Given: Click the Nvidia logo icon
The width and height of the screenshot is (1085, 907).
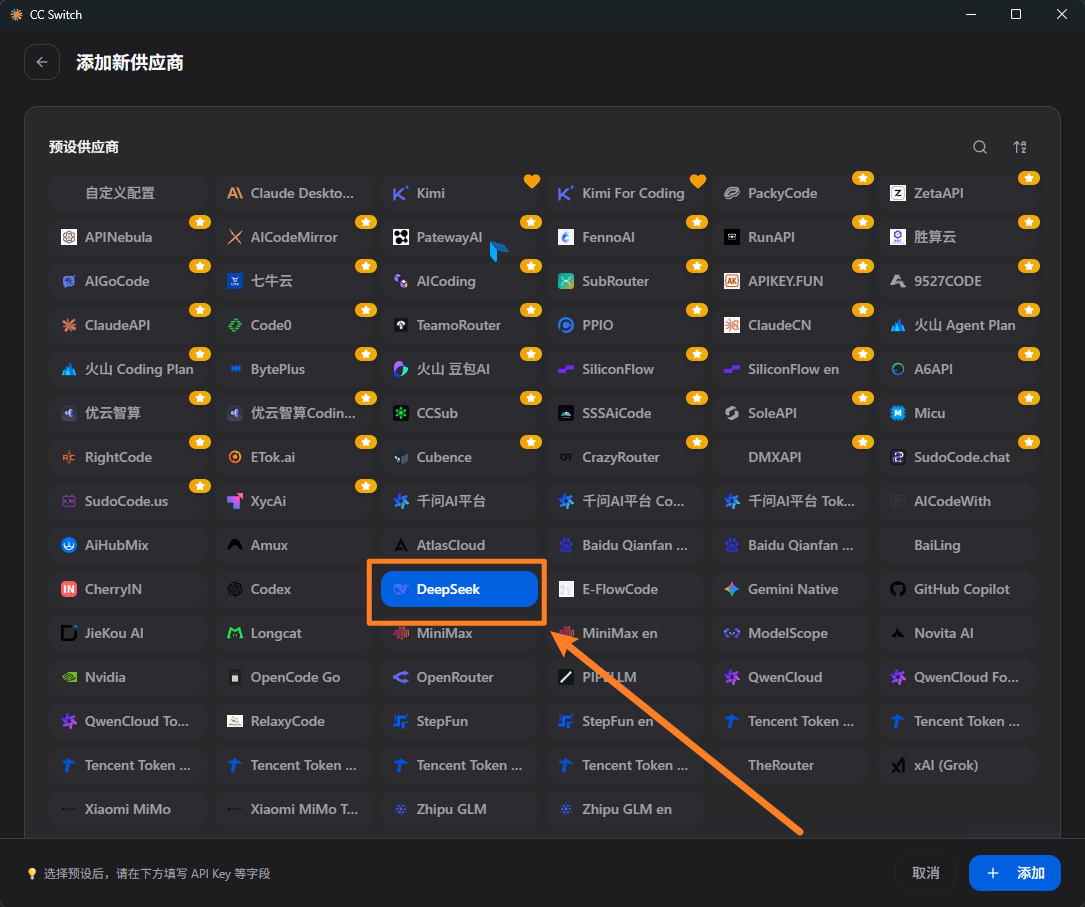Looking at the screenshot, I should pos(69,677).
